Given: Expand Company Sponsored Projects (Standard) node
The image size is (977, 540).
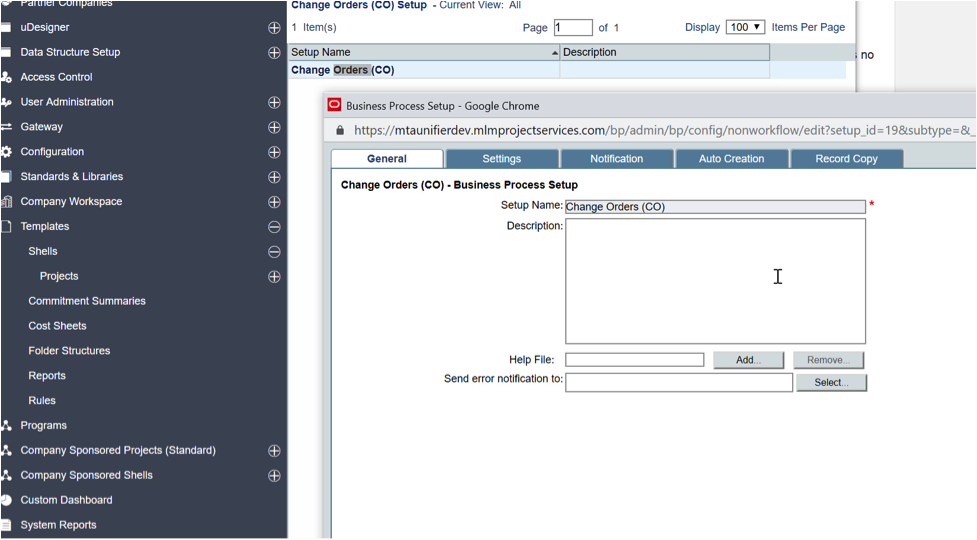Looking at the screenshot, I should (x=274, y=451).
